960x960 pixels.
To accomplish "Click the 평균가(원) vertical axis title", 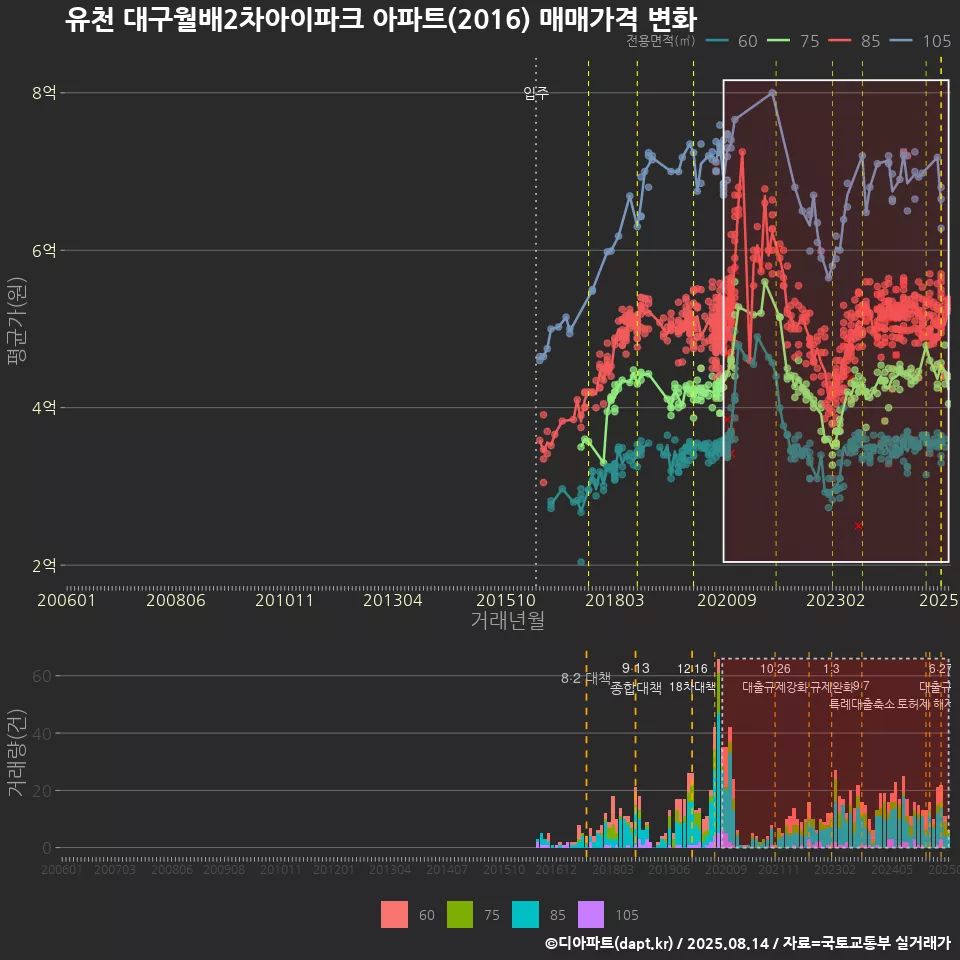I will [x=16, y=321].
